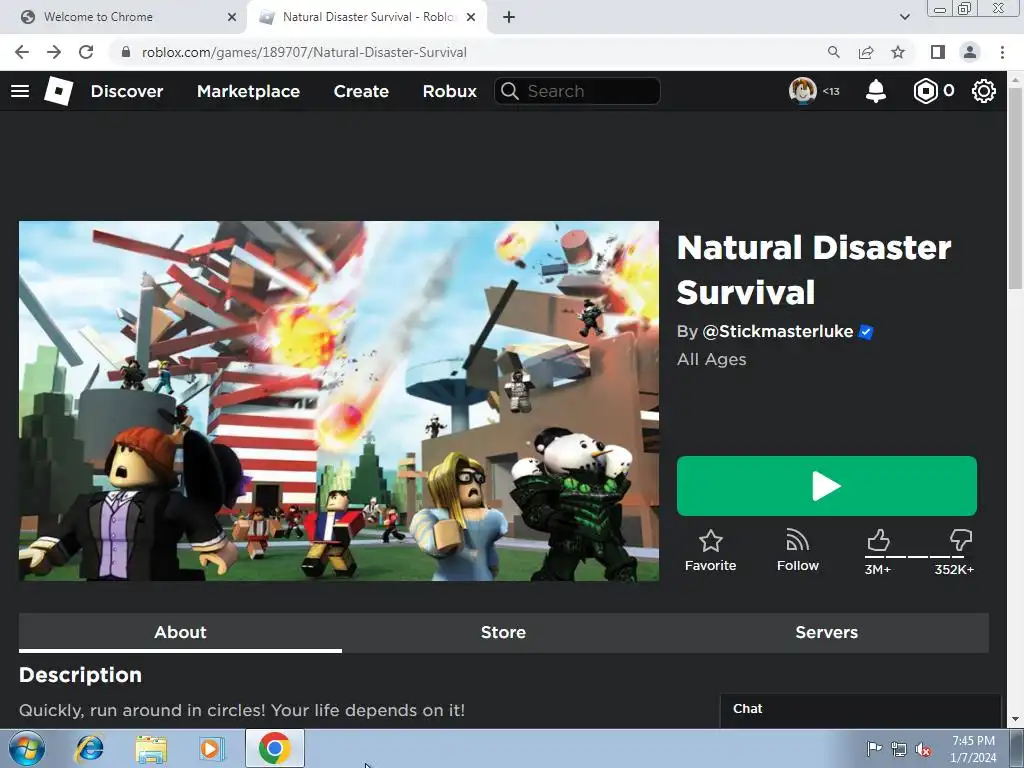1024x768 pixels.
Task: Switch to the Servers tab
Action: [827, 632]
